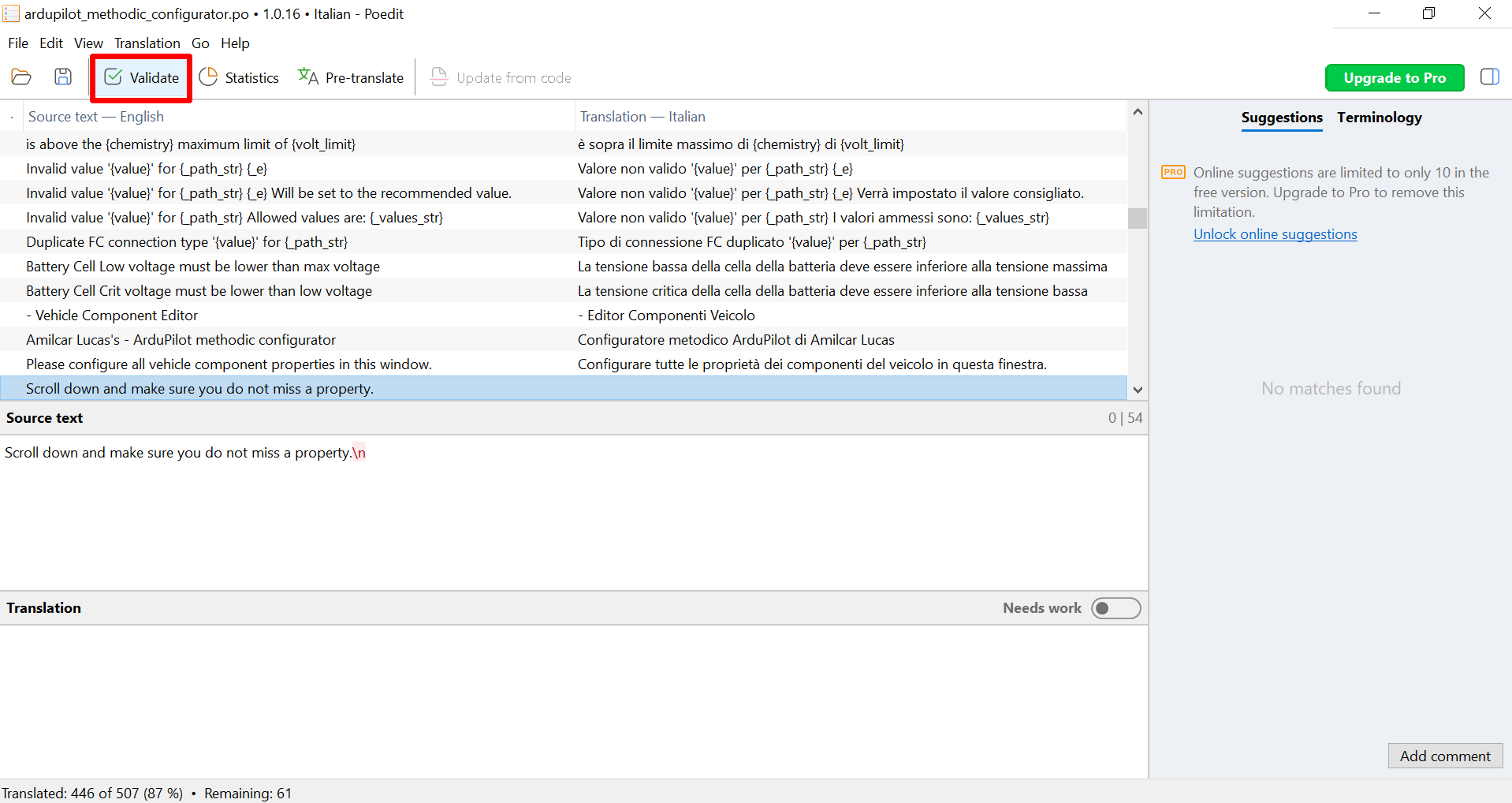This screenshot has width=1512, height=803.
Task: Select row 'Battery Cell Low voltage must be lower'
Action: [564, 267]
